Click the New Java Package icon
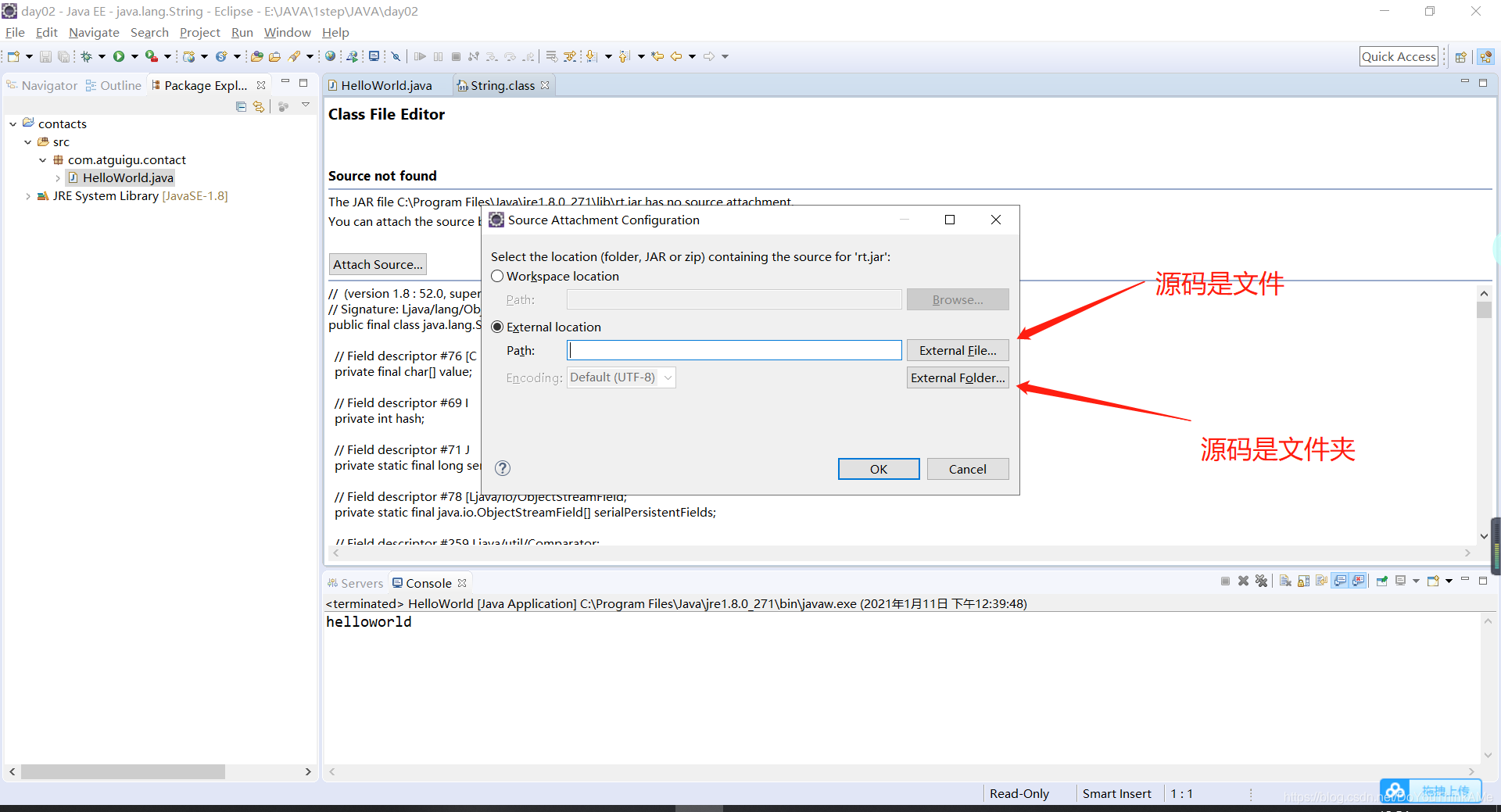Screen dimensions: 1501x812 (189, 56)
